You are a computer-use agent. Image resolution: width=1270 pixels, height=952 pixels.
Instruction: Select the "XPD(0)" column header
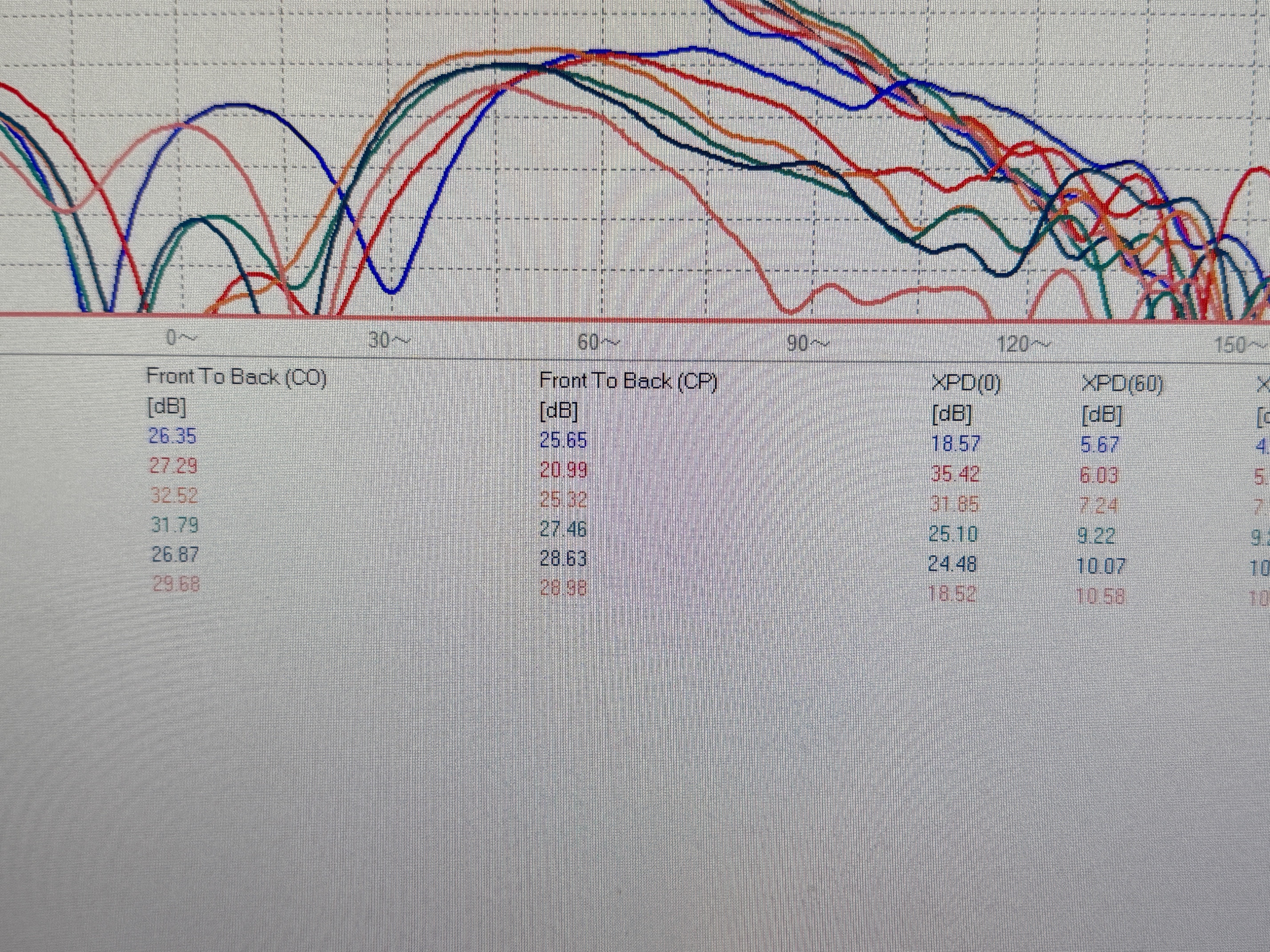coord(966,384)
